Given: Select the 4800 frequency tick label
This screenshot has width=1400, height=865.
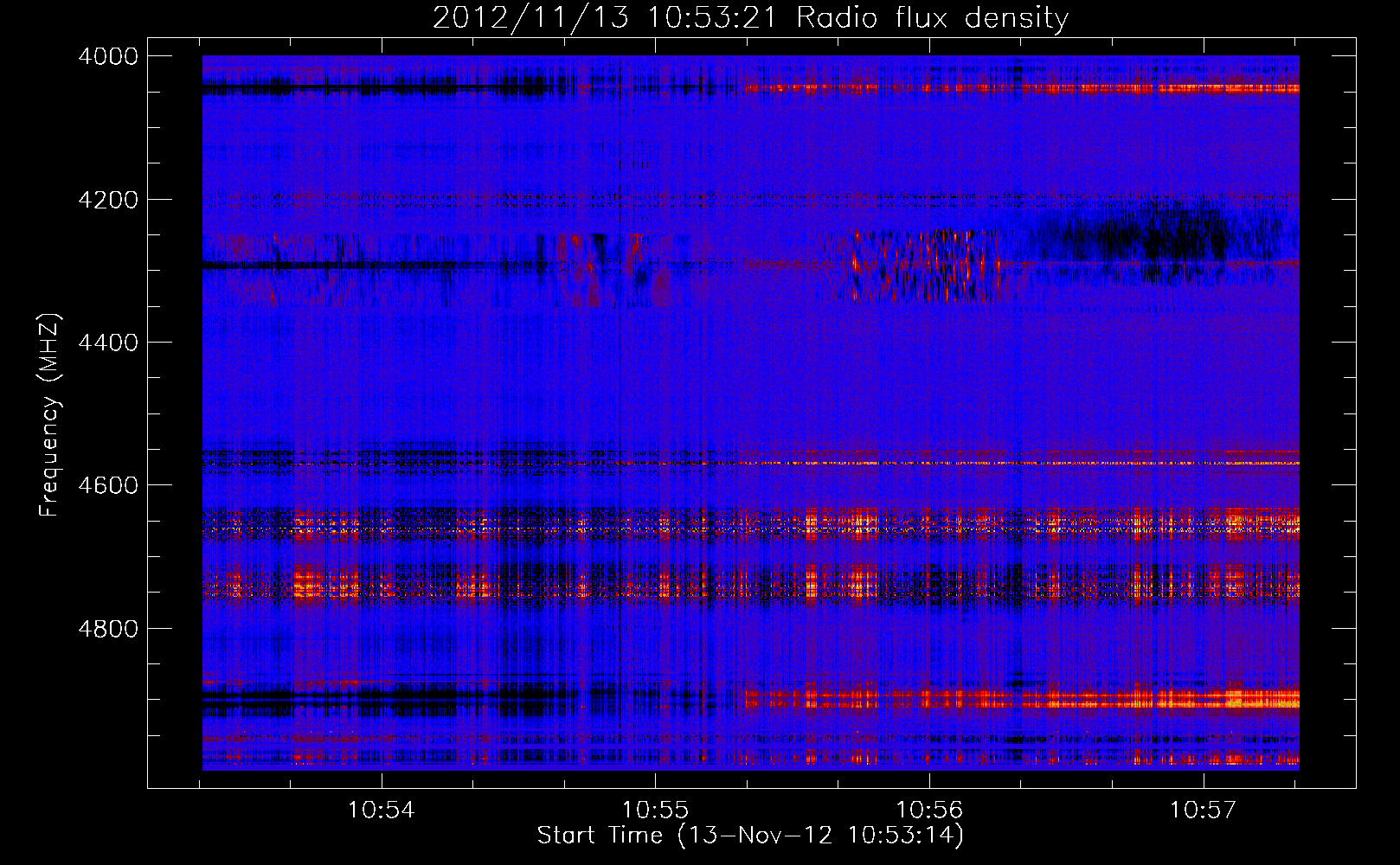Looking at the screenshot, I should [x=108, y=628].
